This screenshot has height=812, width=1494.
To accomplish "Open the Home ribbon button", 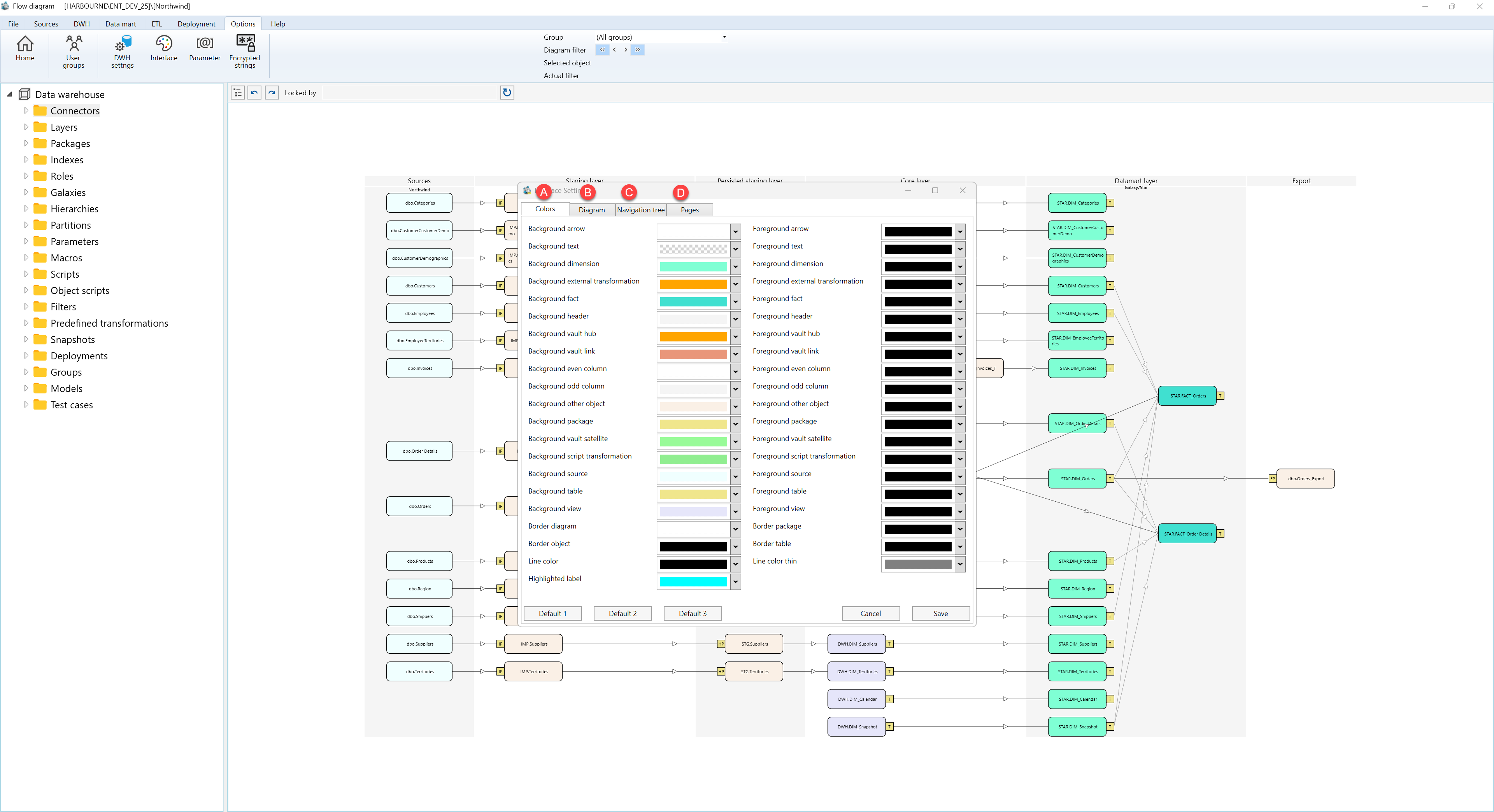I will pyautogui.click(x=25, y=49).
